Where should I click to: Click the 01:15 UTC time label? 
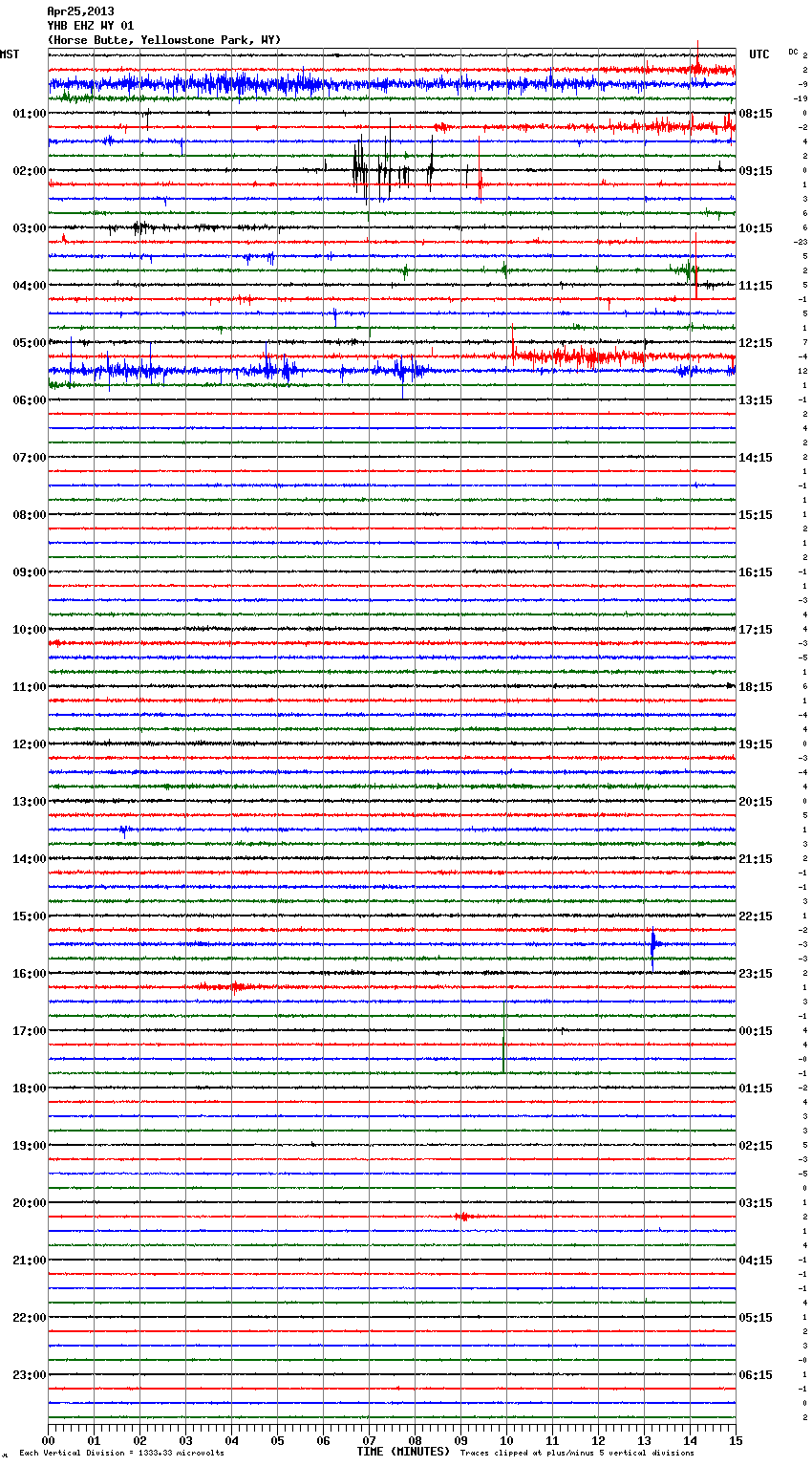point(756,1089)
